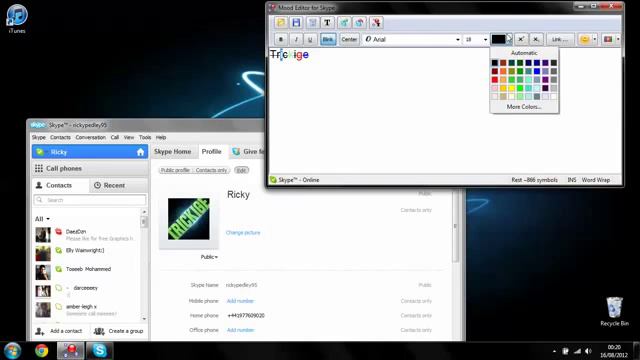
Task: Open the Arial font dropdown
Action: (x=458, y=40)
